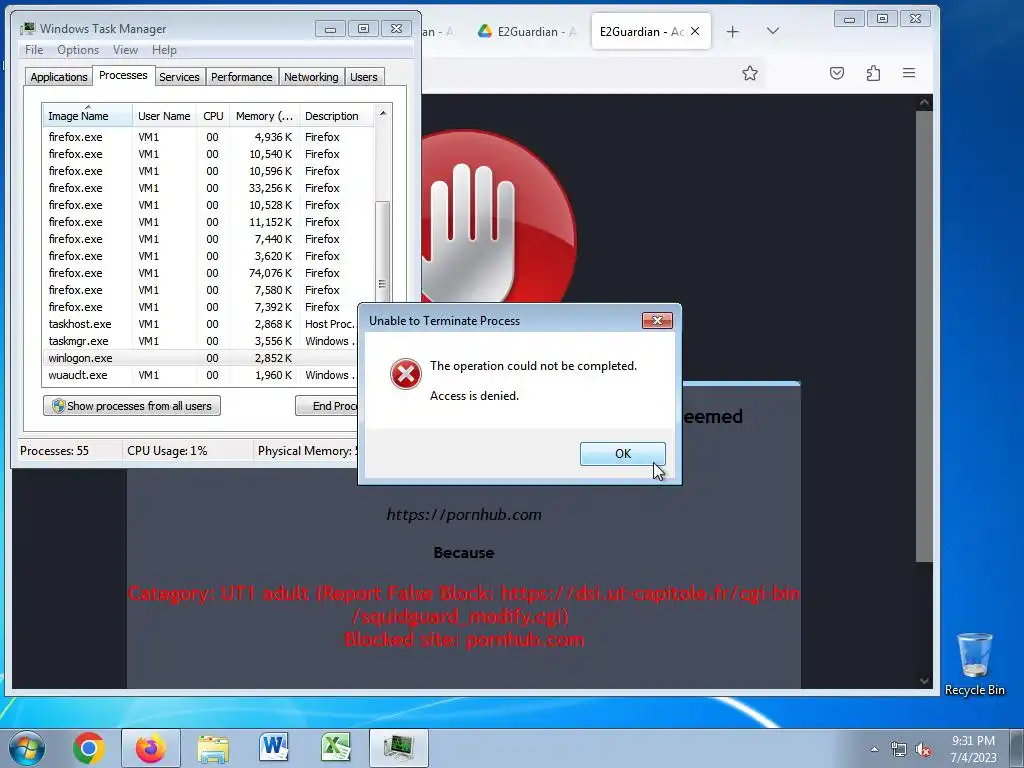
Task: Switch to the Applications tab
Action: tap(59, 77)
